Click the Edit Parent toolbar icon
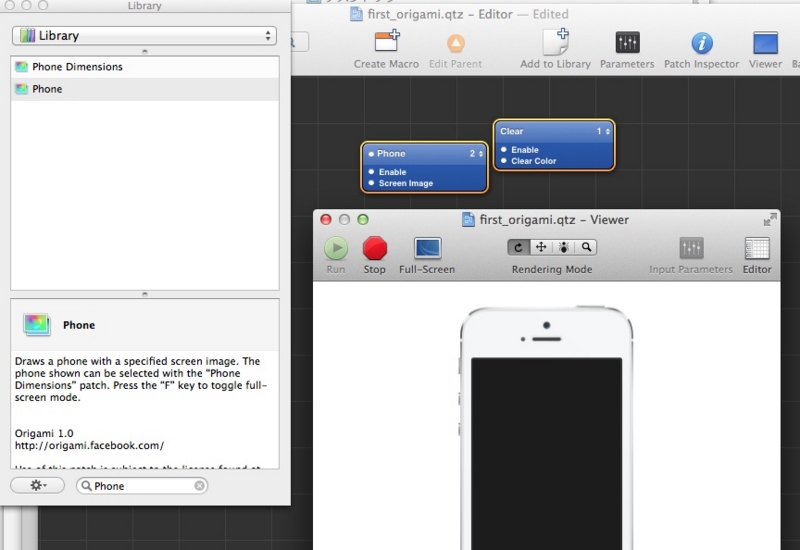The image size is (800, 550). 456,43
